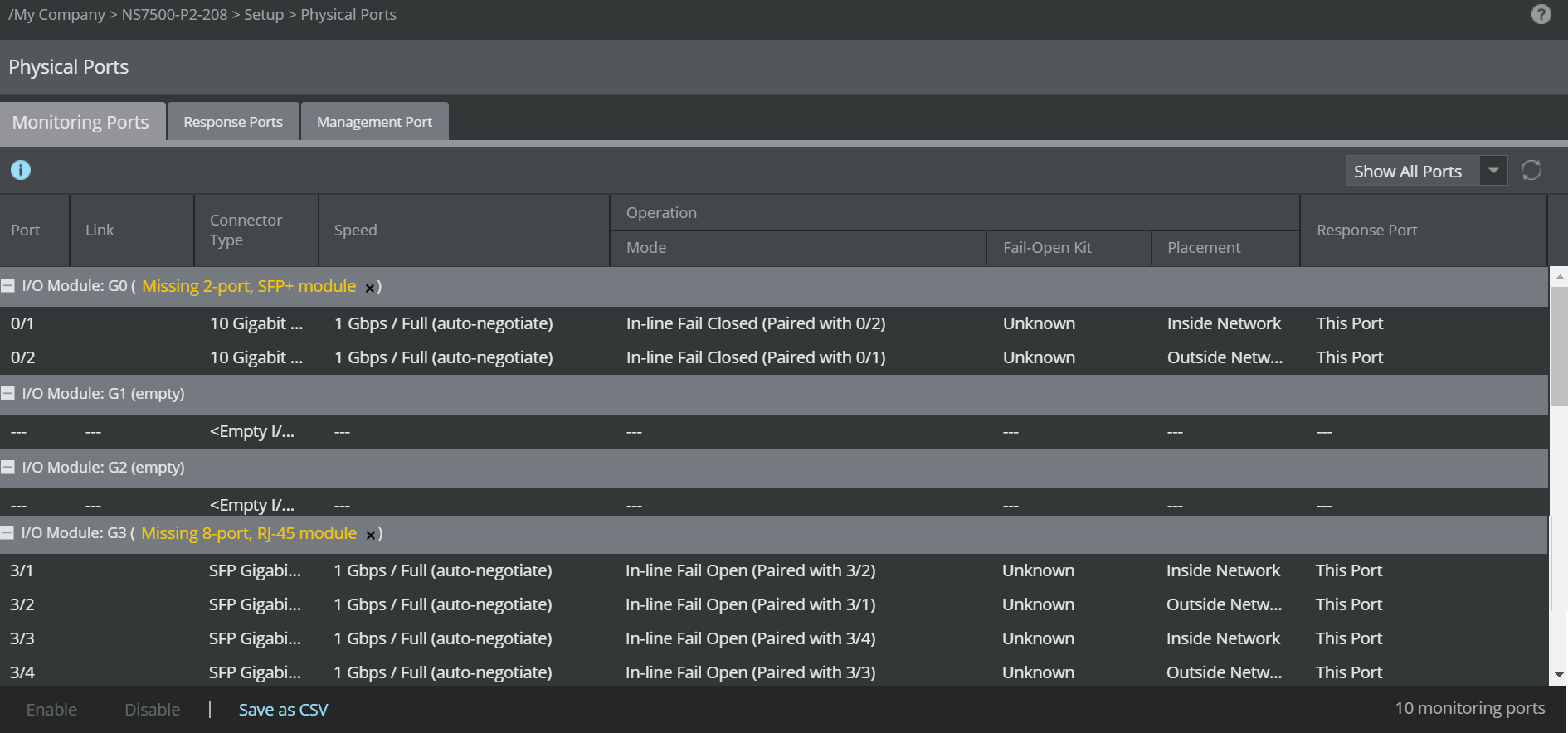
Task: Click NS7500-P2-208 in the breadcrumb
Action: click(x=174, y=15)
